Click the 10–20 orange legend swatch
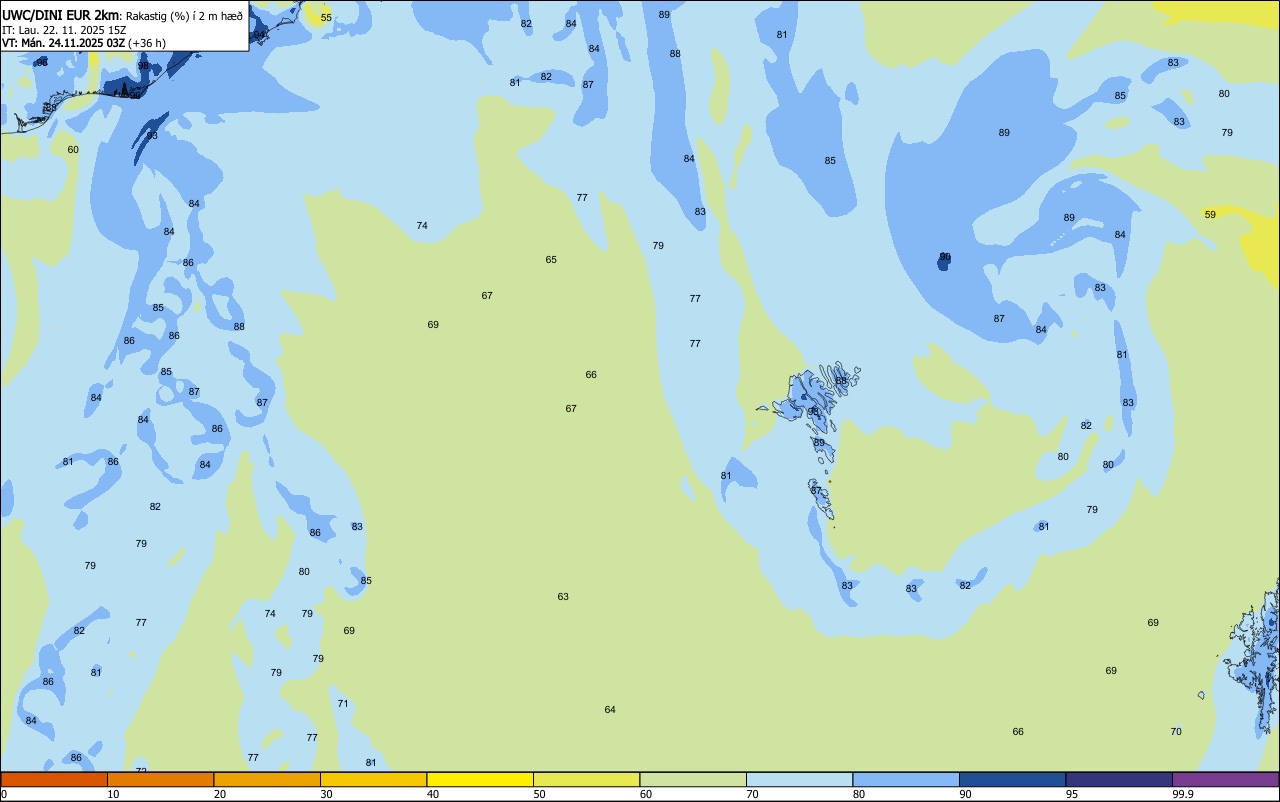This screenshot has height=802, width=1280. point(160,779)
